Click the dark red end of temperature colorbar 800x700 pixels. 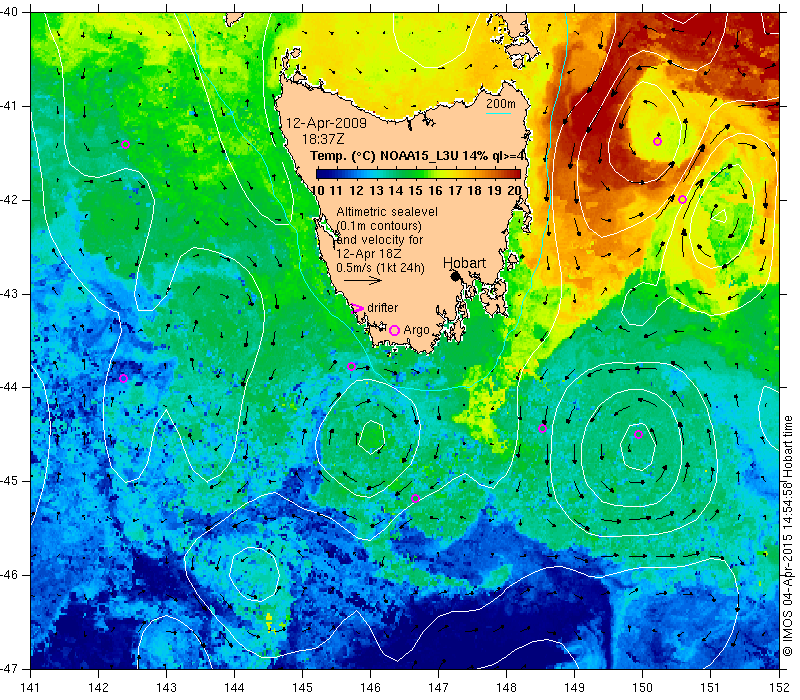[515, 174]
